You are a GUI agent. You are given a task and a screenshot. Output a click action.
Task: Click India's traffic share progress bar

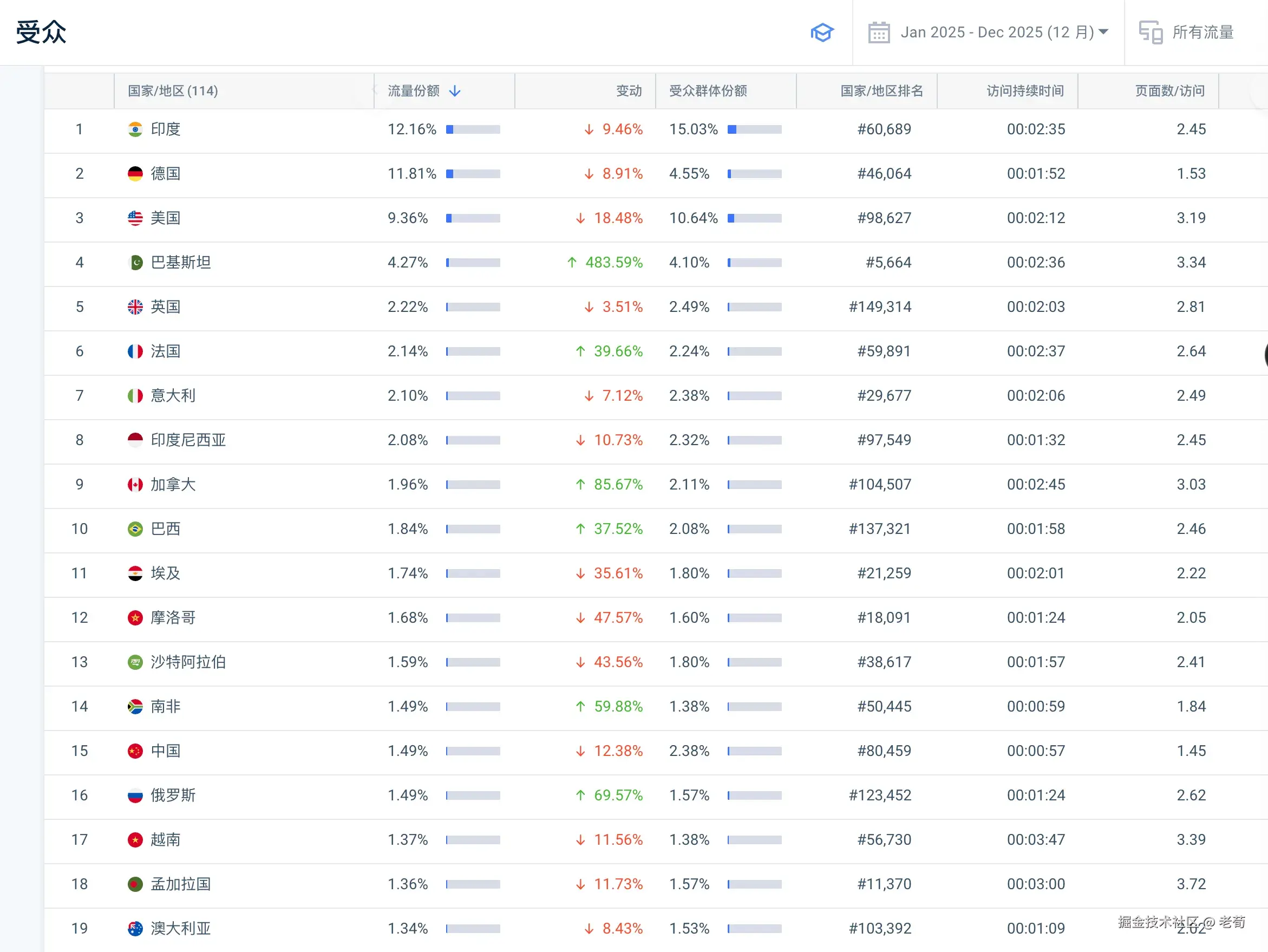(x=473, y=129)
